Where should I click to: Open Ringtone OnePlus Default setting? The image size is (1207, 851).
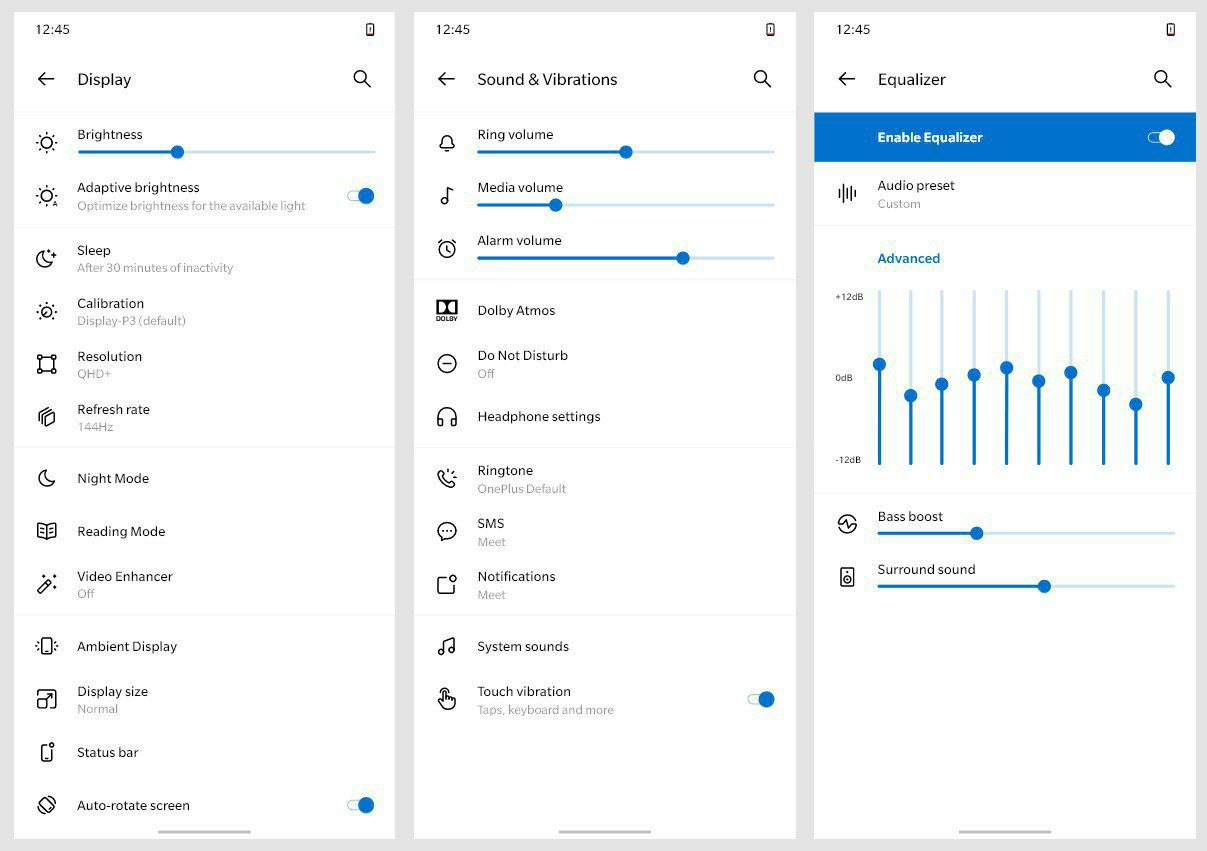click(x=605, y=478)
